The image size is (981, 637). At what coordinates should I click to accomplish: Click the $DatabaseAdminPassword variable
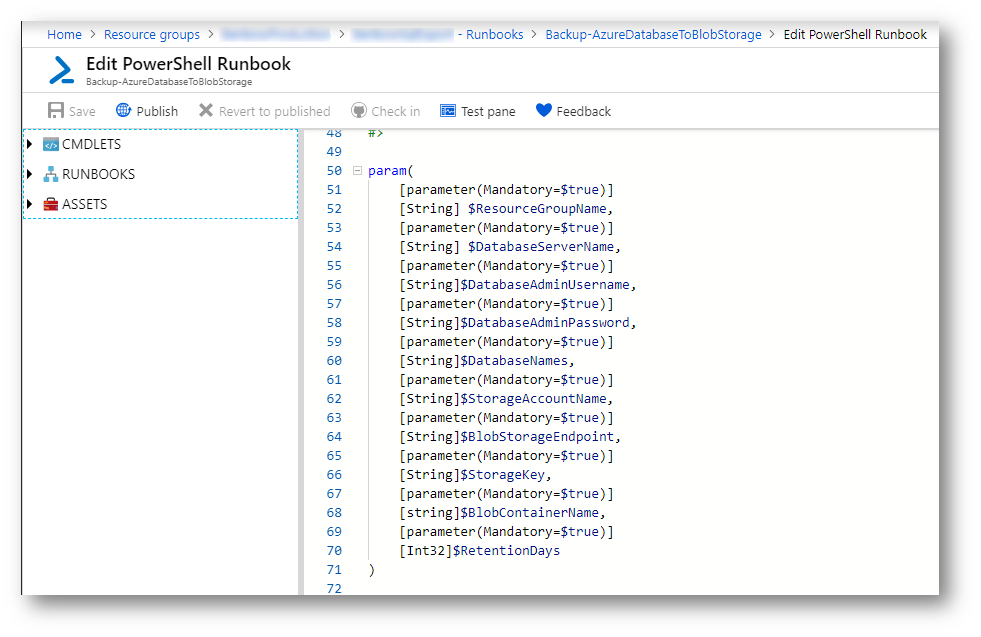tap(545, 323)
